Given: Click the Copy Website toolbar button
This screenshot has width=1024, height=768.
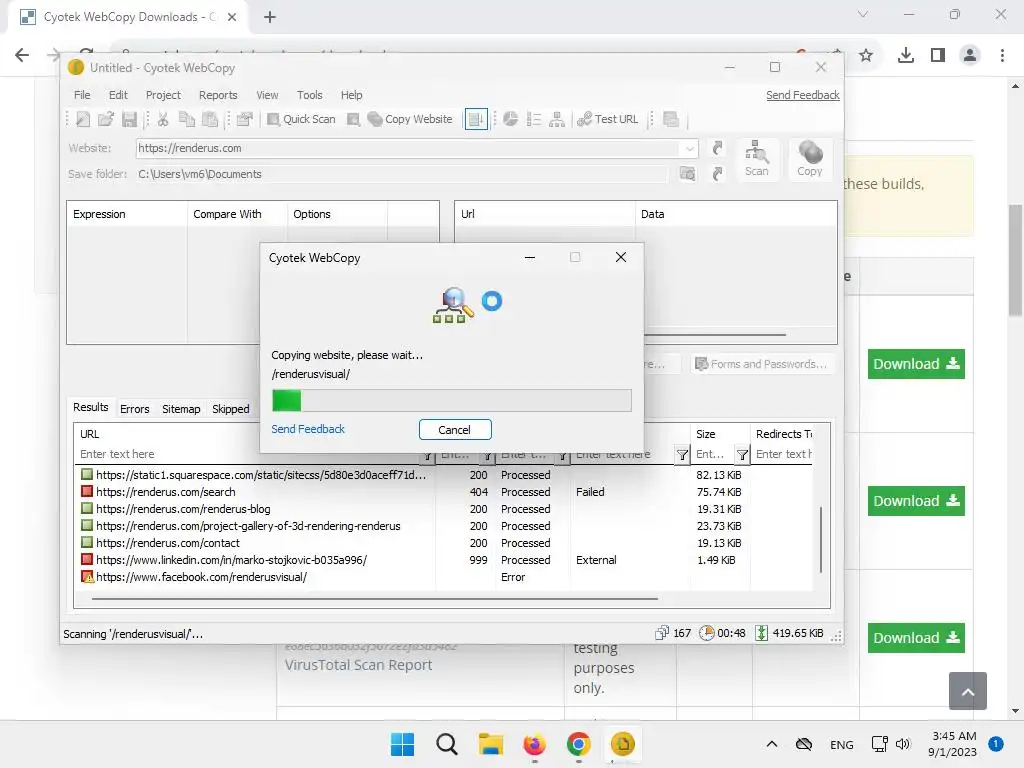Looking at the screenshot, I should click(x=410, y=119).
